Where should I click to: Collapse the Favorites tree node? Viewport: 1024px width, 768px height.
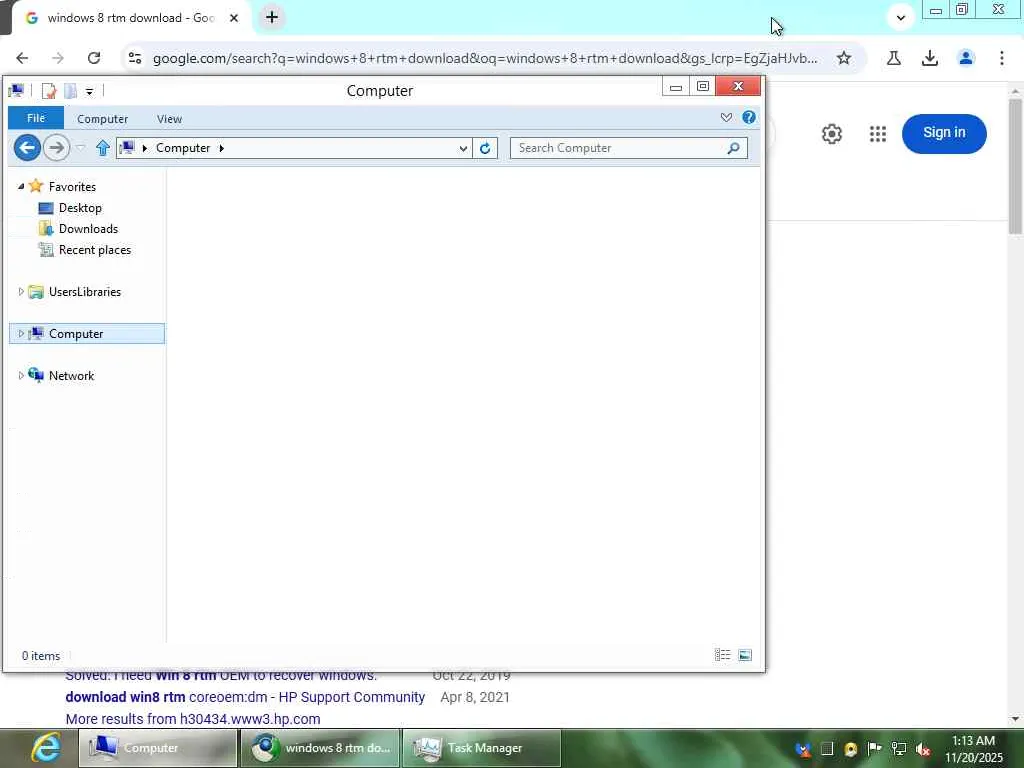click(x=21, y=187)
